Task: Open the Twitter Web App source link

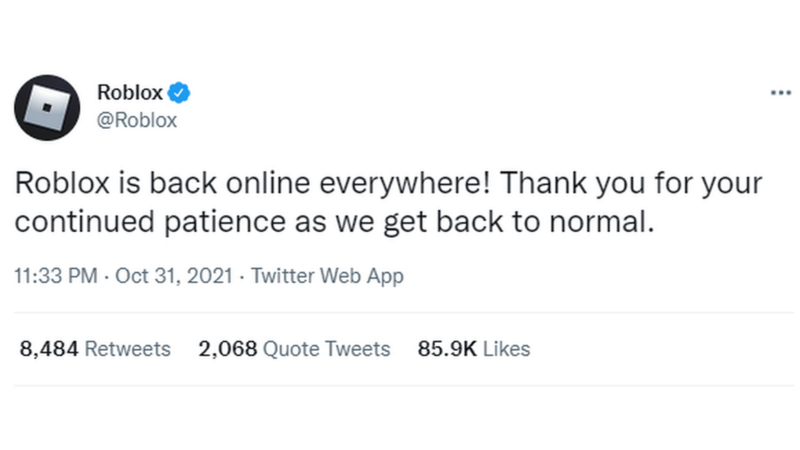Action: [327, 276]
